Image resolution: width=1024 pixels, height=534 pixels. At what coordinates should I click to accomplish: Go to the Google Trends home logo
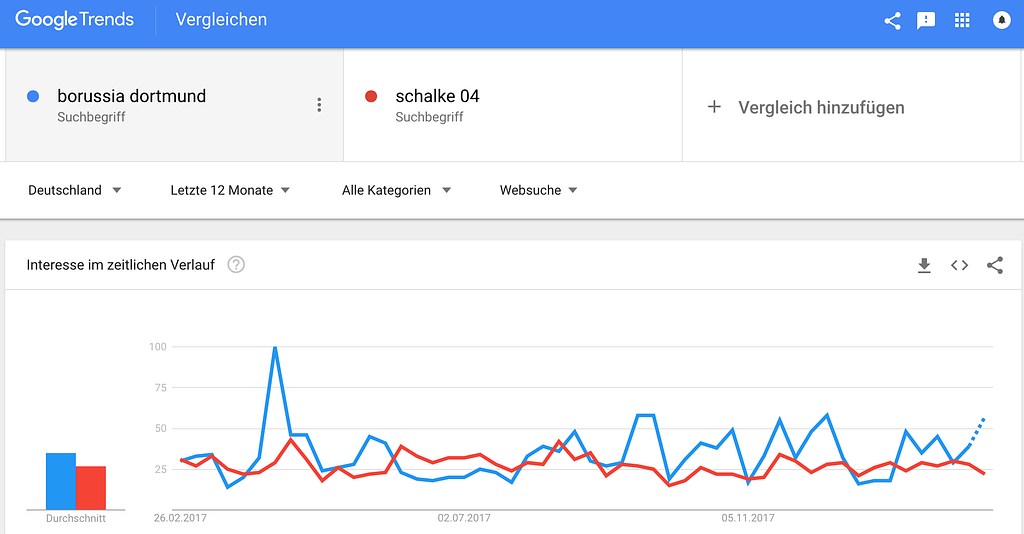click(x=74, y=20)
